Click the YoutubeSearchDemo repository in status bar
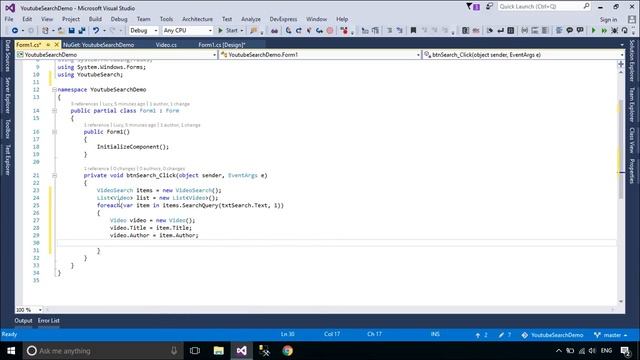 pyautogui.click(x=552, y=335)
